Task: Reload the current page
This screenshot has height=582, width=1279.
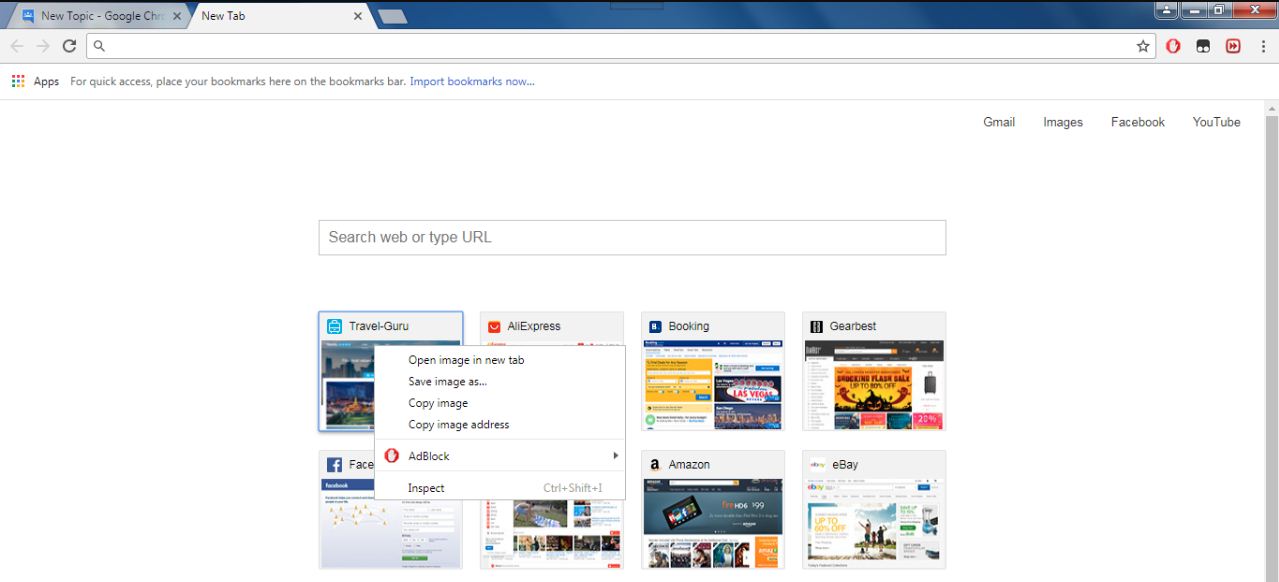Action: tap(69, 46)
